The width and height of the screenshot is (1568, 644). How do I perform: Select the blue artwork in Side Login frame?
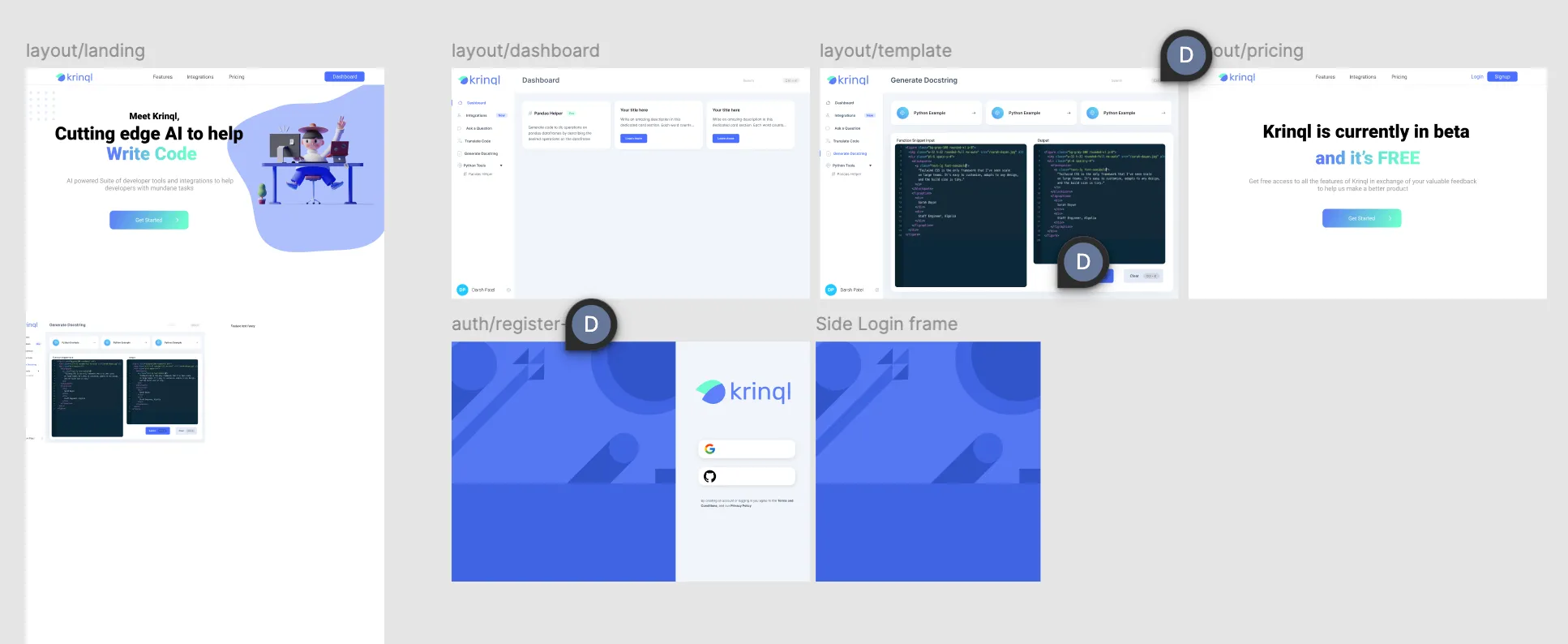(928, 462)
